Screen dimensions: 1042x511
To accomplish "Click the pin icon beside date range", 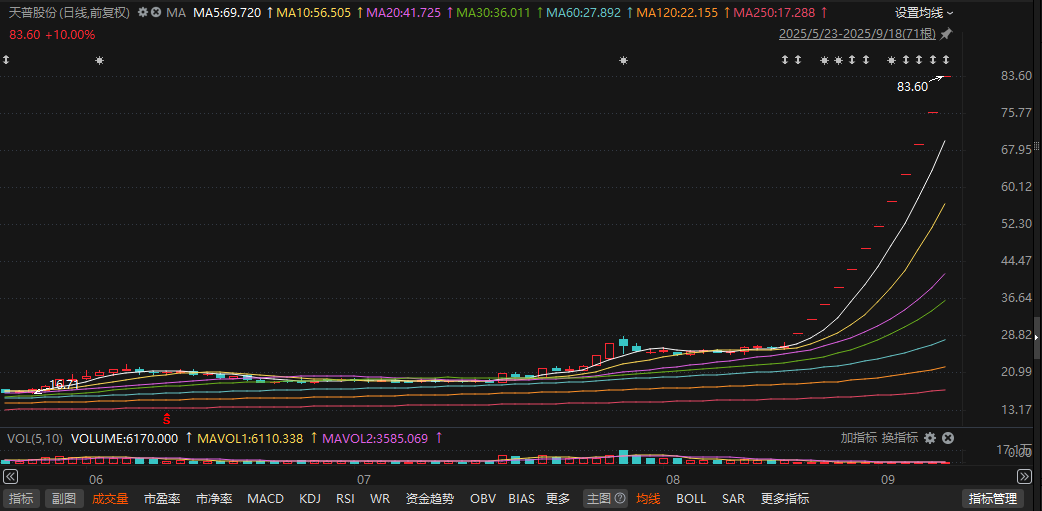I will click(x=946, y=34).
